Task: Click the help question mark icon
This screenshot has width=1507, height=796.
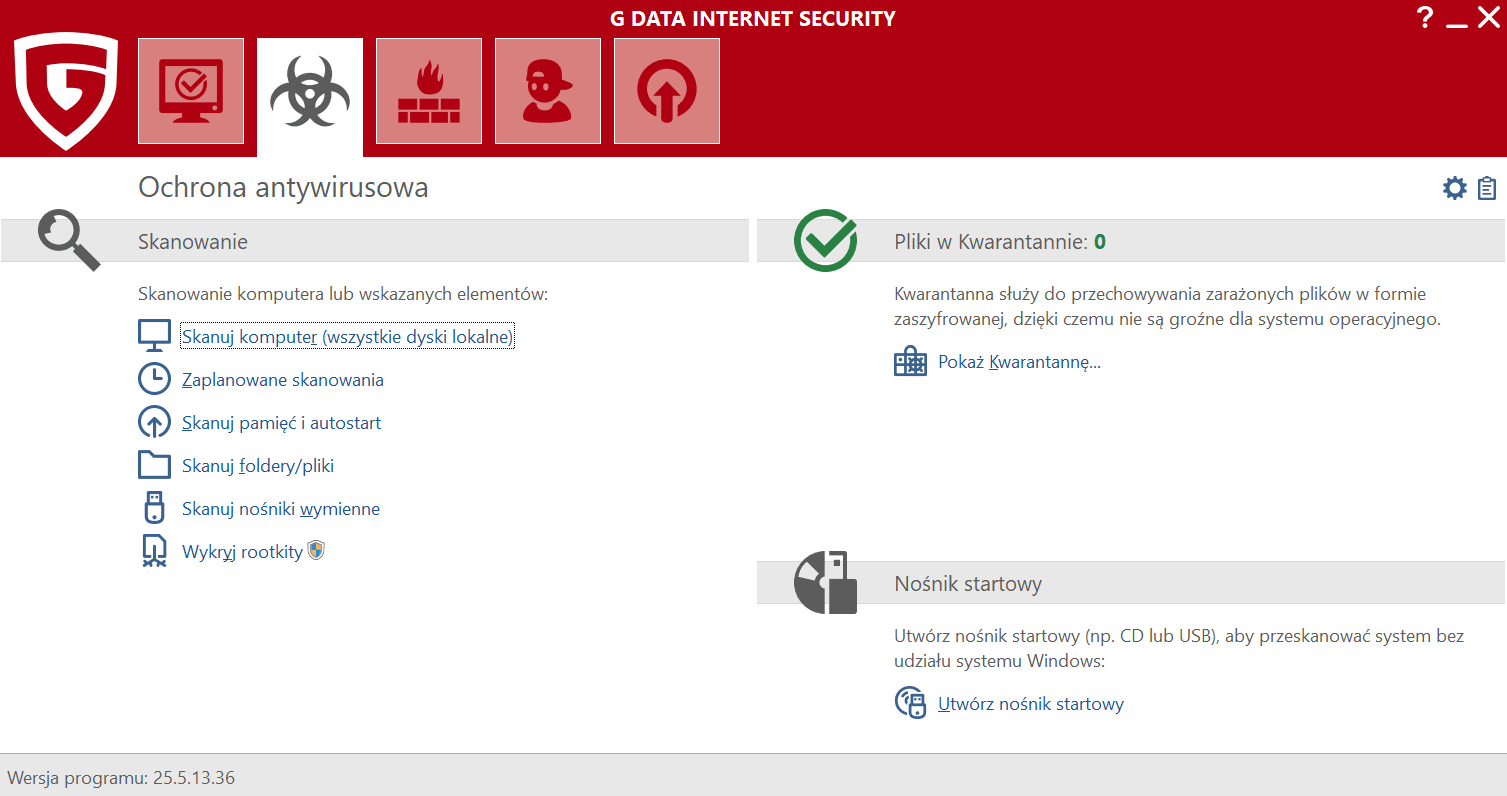Action: click(1425, 18)
